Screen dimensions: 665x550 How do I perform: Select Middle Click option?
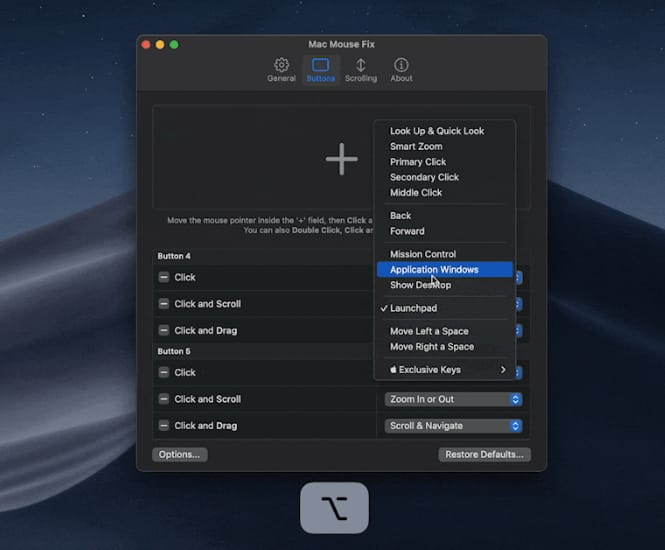click(444, 193)
